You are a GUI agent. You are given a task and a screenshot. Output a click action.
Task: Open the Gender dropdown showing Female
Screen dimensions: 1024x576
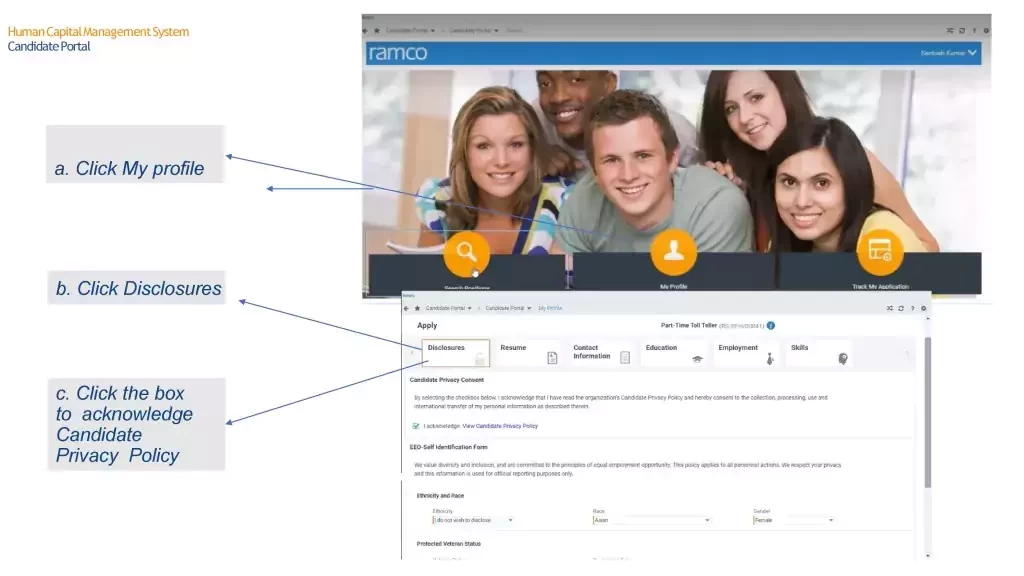[793, 520]
